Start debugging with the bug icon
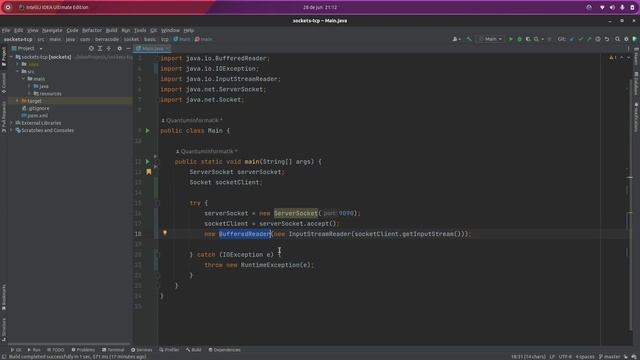Viewport: 640px width, 360px height. (x=519, y=39)
